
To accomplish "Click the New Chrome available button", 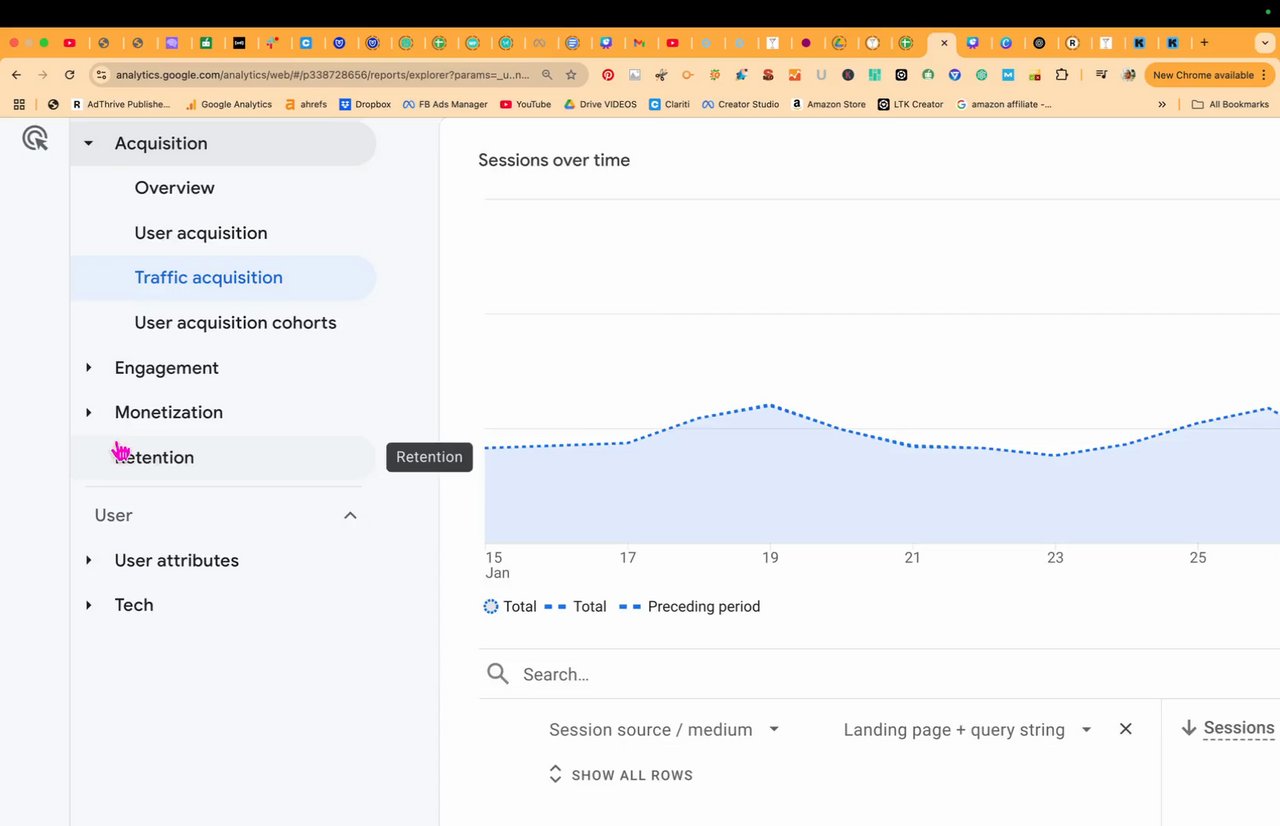I will pyautogui.click(x=1203, y=75).
